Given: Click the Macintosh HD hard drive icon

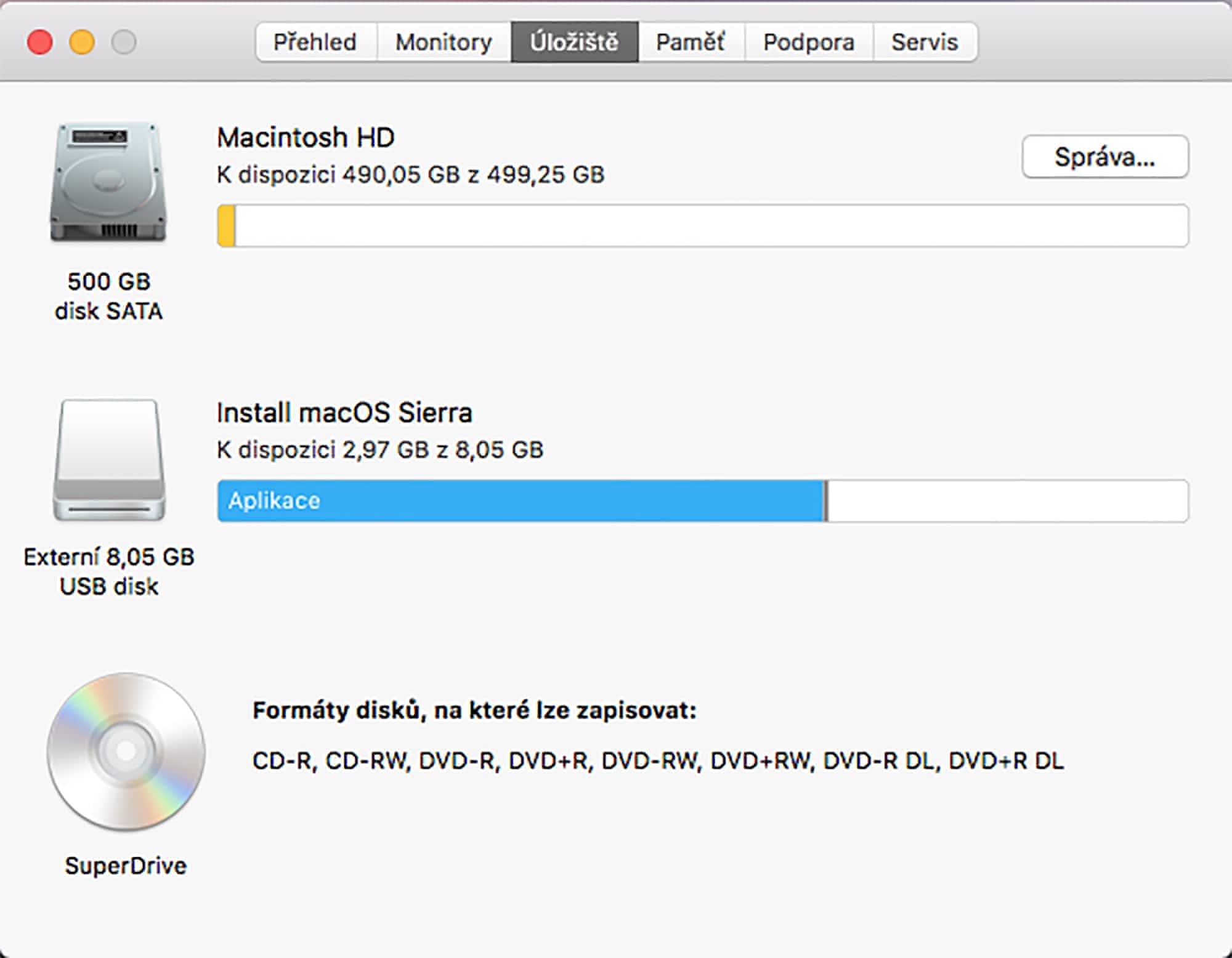Looking at the screenshot, I should point(108,182).
